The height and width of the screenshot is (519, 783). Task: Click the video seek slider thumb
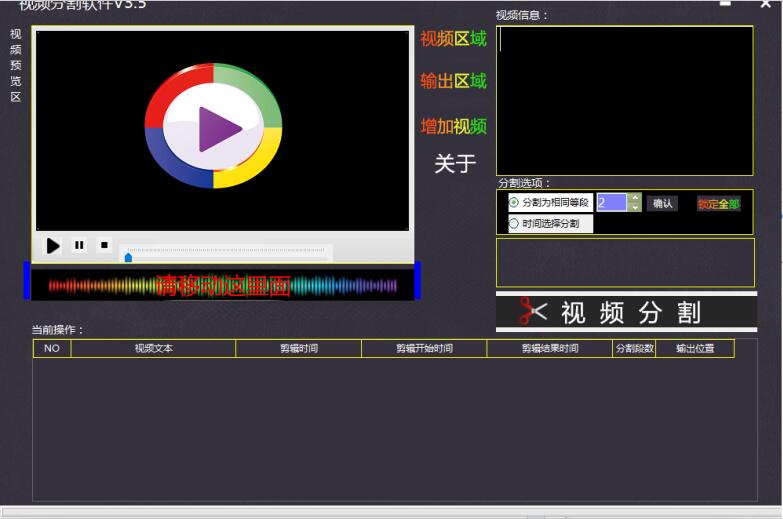click(128, 257)
